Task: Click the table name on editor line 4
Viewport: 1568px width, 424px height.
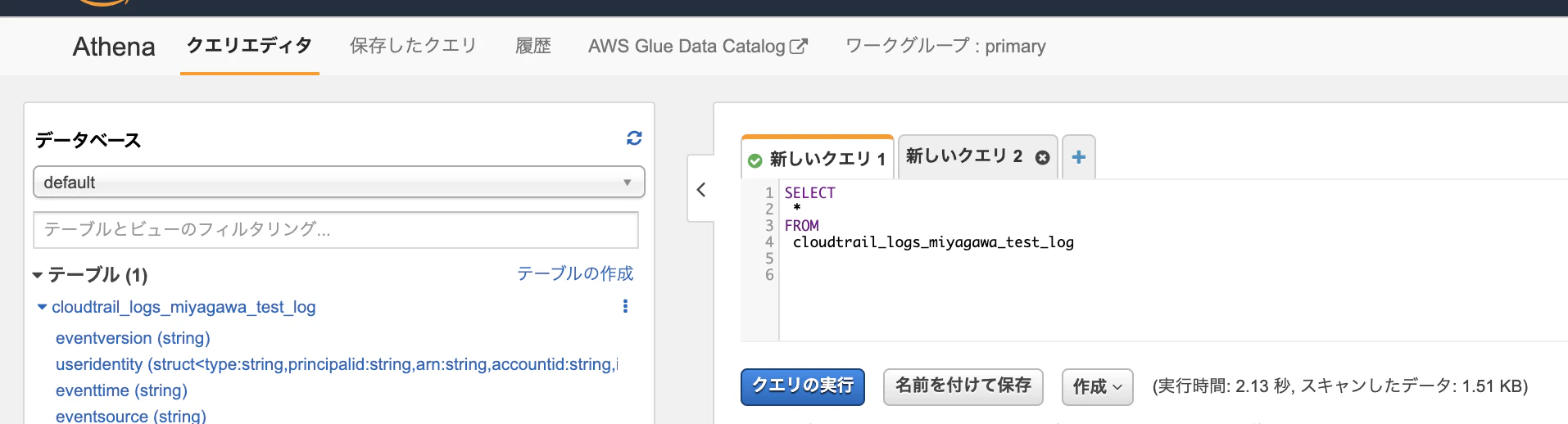Action: 933,242
